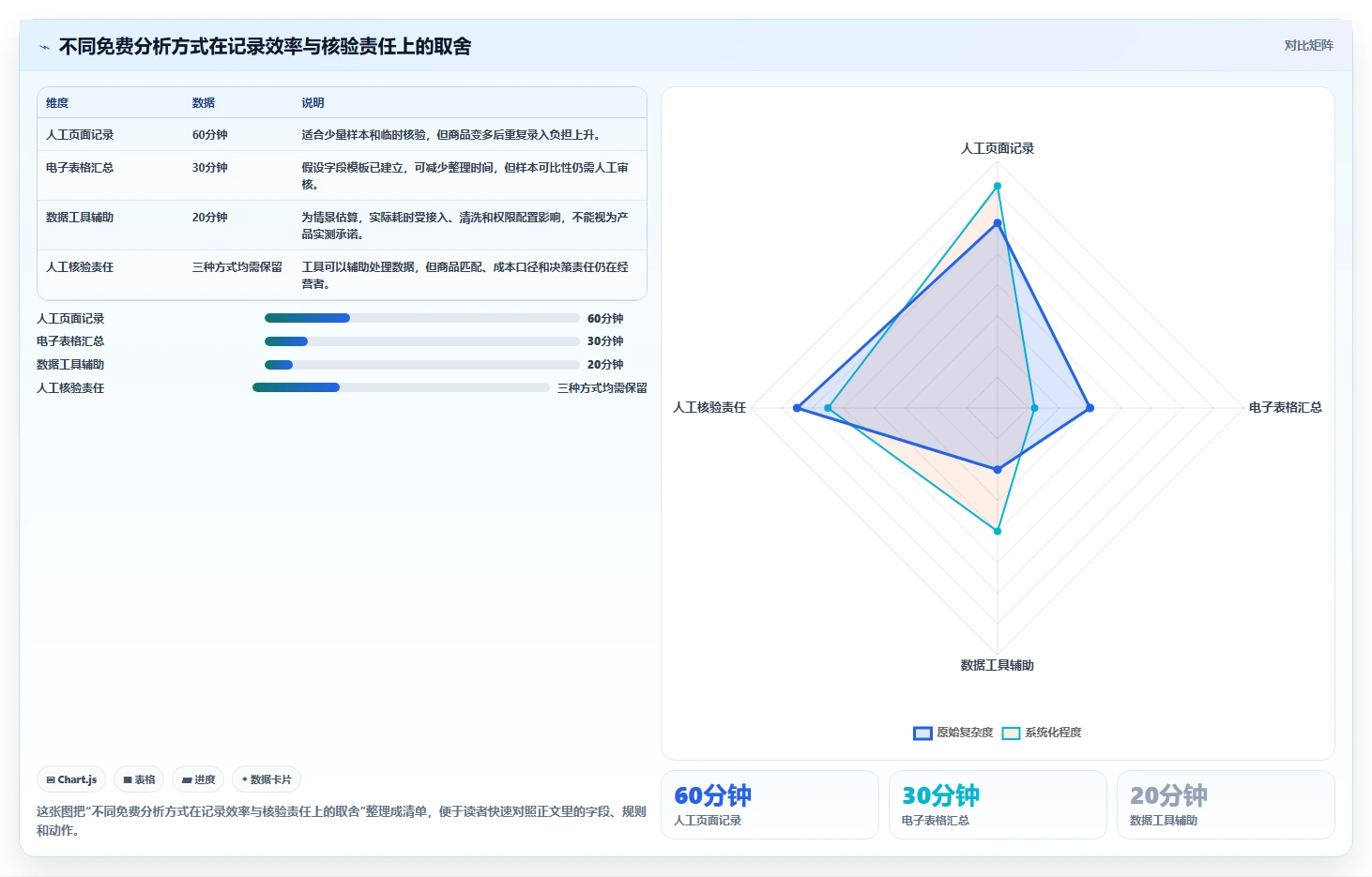Click the 原始复杂度 legend text
This screenshot has width=1372, height=877.
965,733
